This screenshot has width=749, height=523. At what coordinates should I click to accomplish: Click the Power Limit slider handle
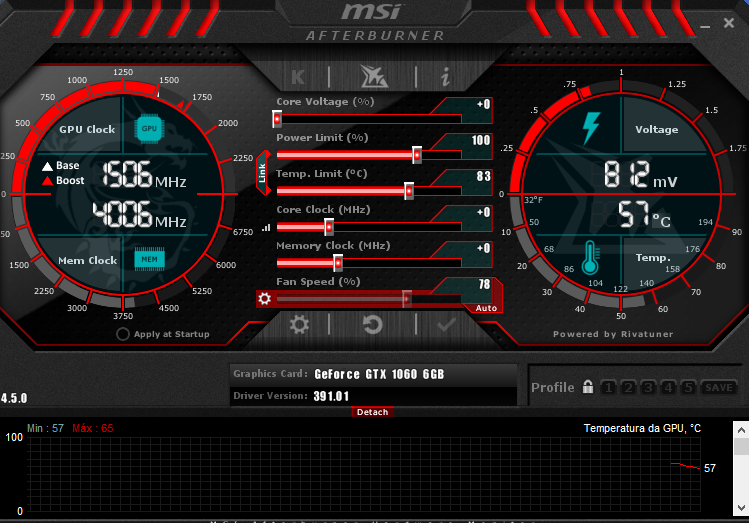tap(417, 155)
